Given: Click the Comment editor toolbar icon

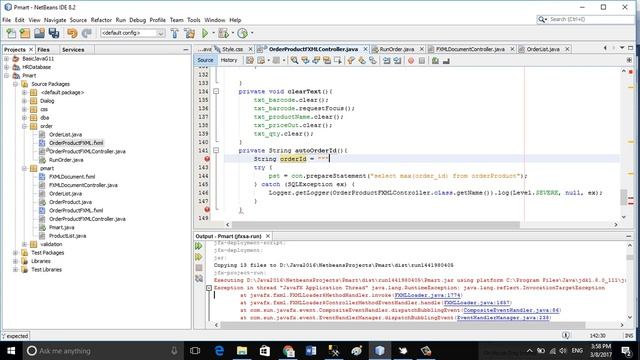Looking at the screenshot, I should point(435,60).
